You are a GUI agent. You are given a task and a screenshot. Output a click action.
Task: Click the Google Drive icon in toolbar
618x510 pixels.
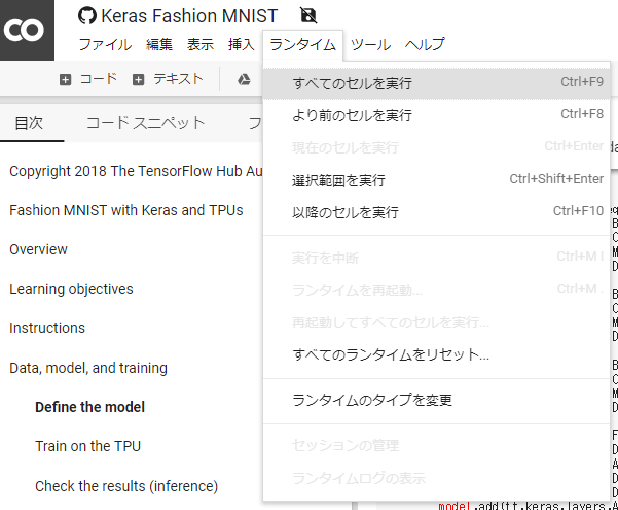[244, 79]
